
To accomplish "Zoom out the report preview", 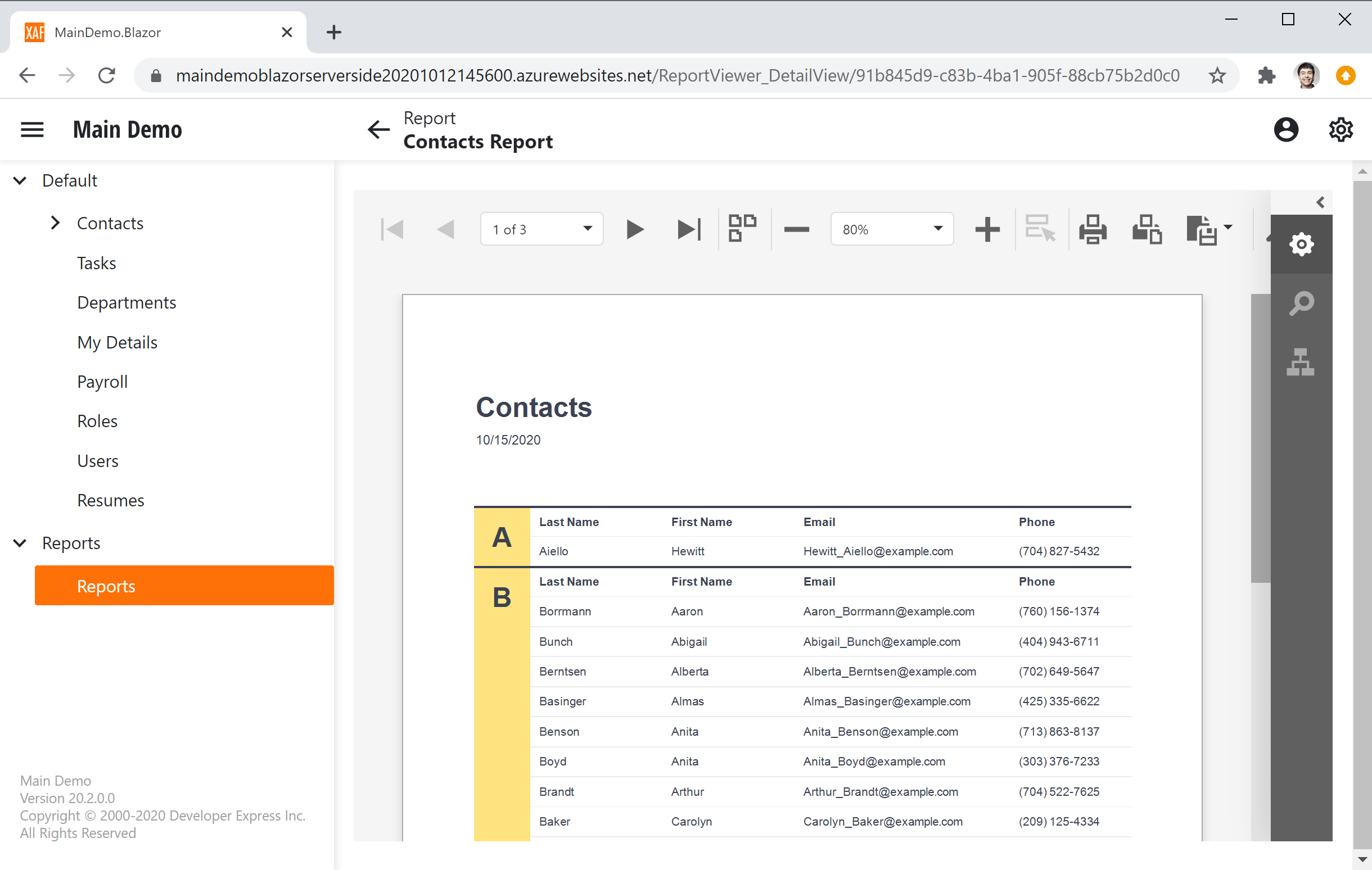I will tap(797, 229).
